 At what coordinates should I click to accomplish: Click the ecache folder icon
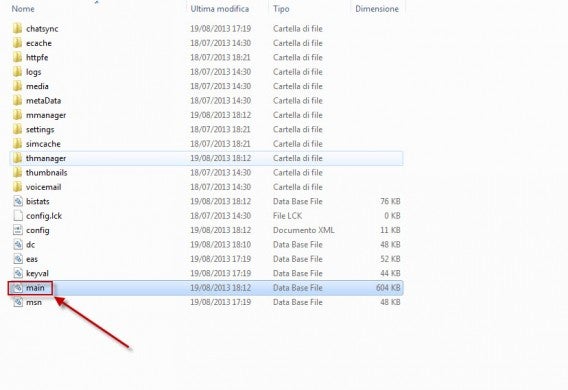17,43
